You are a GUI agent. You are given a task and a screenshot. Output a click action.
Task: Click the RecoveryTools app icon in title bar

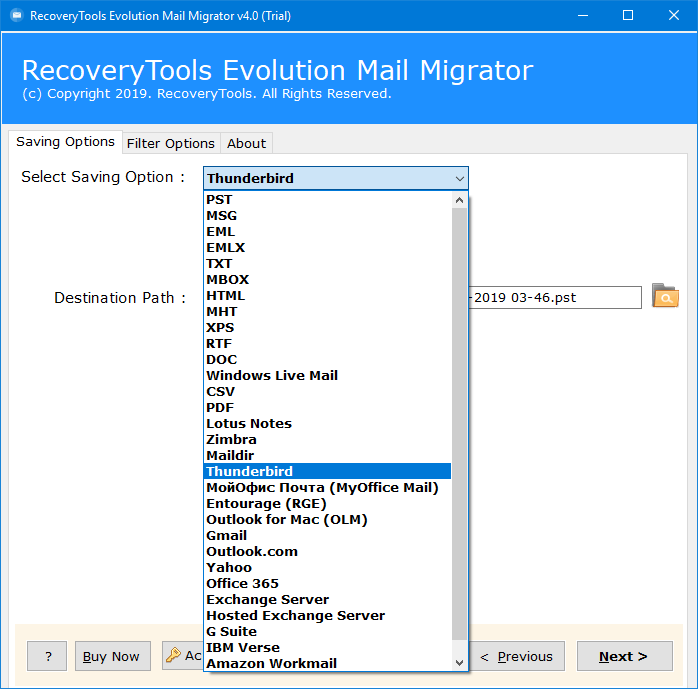click(x=17, y=16)
